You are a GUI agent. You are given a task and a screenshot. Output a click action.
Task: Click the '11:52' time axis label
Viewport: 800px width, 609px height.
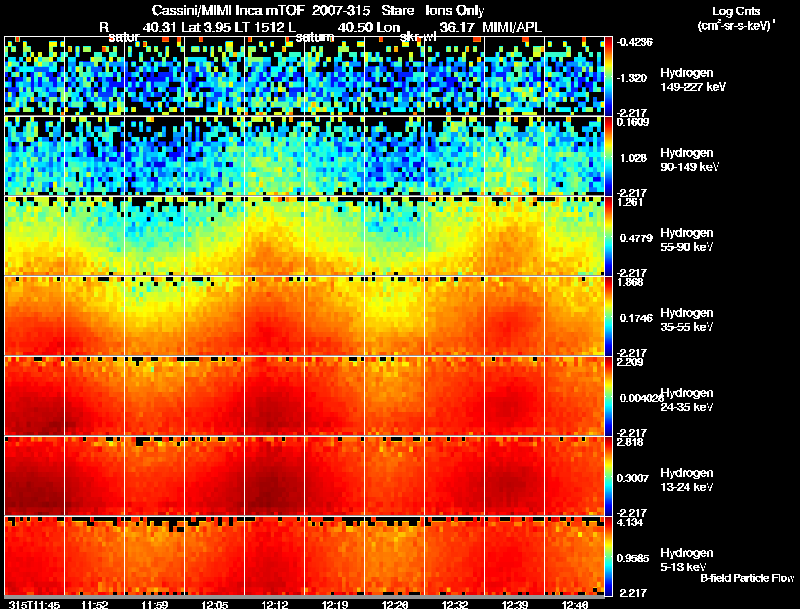[x=95, y=605]
